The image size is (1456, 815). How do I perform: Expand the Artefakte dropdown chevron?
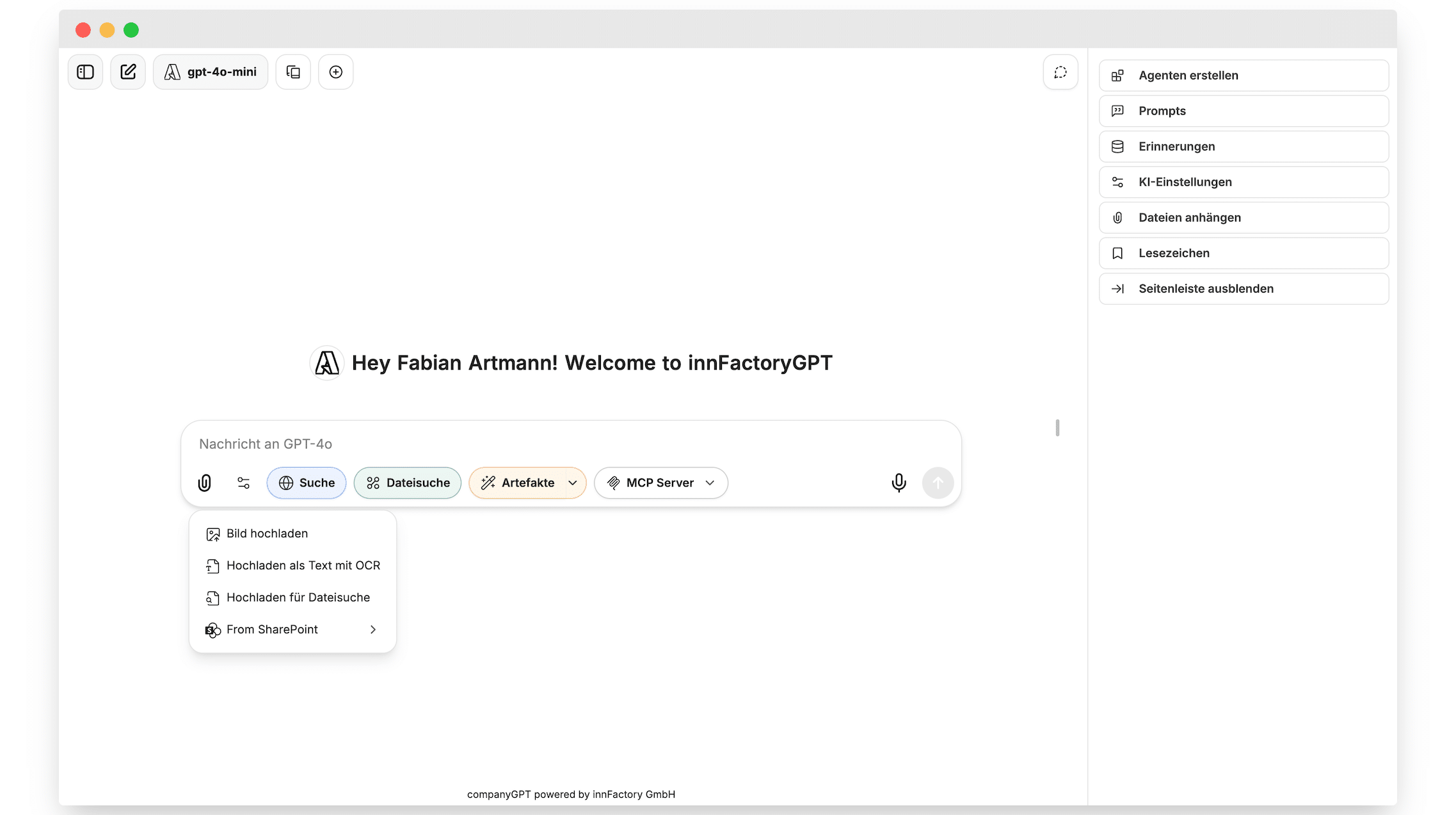(x=573, y=483)
